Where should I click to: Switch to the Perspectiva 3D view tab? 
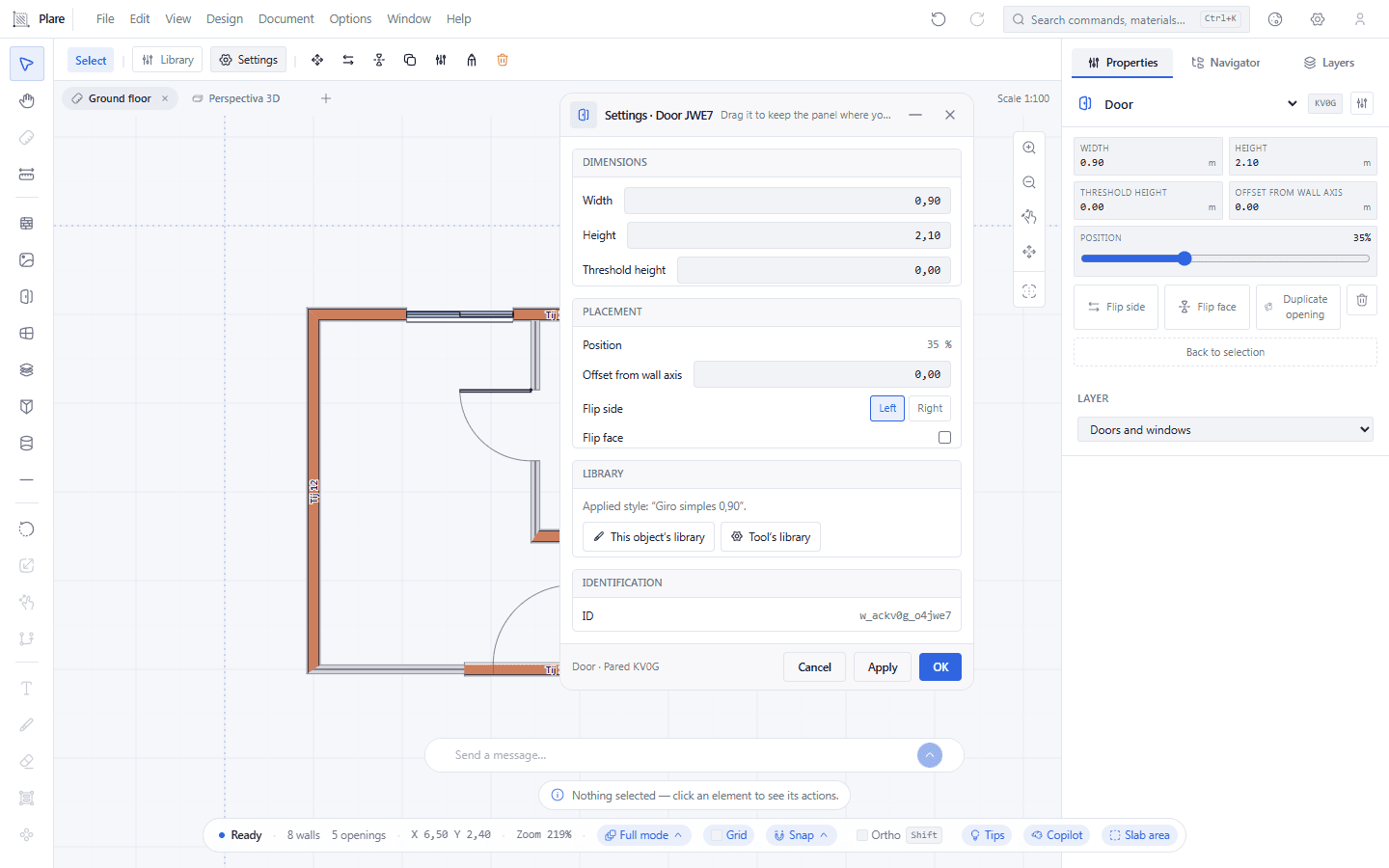pos(236,98)
